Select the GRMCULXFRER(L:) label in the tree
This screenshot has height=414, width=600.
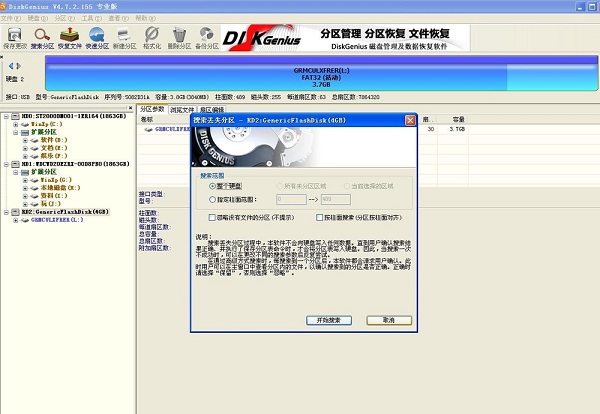(x=57, y=220)
